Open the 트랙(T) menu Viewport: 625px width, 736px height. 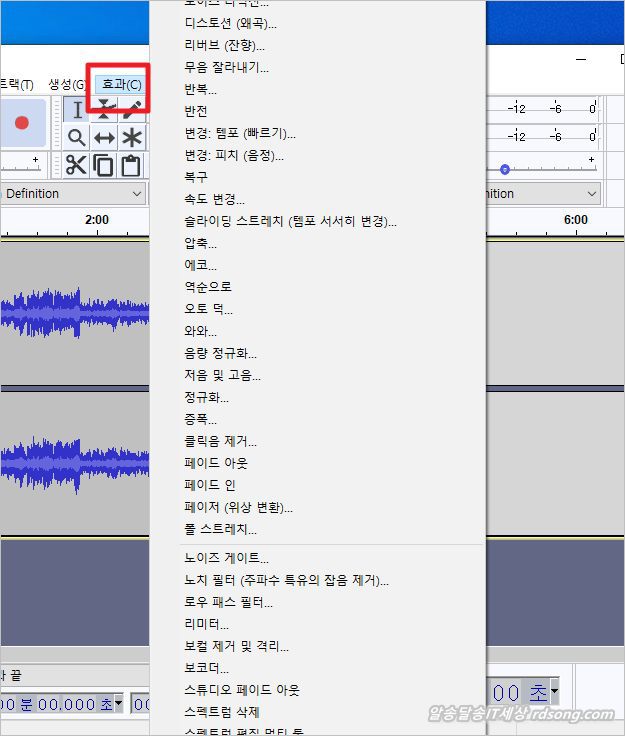(x=17, y=84)
